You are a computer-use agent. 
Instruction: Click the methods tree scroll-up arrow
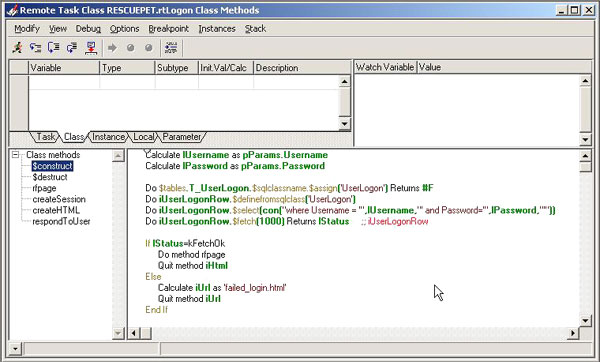coord(118,156)
